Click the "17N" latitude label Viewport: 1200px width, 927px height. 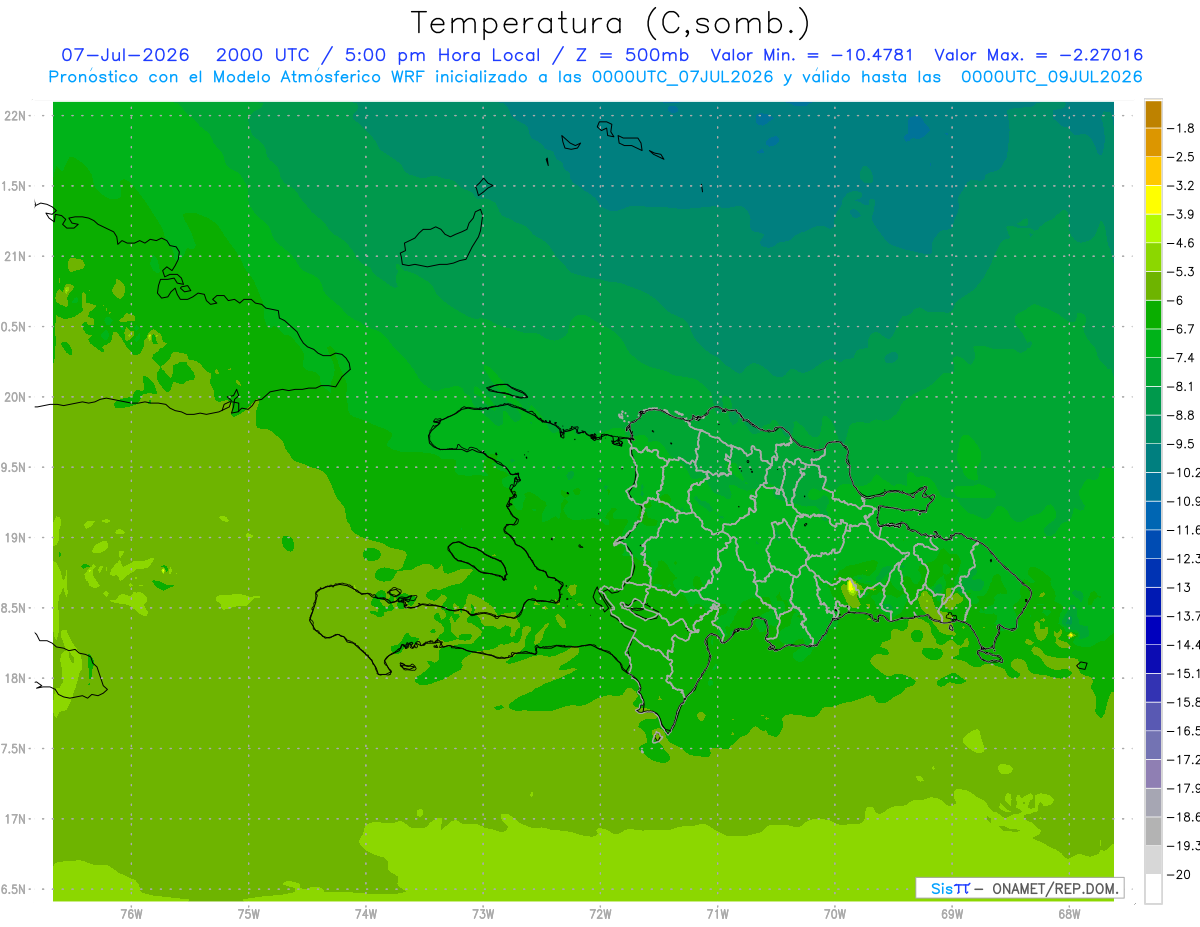tap(16, 819)
